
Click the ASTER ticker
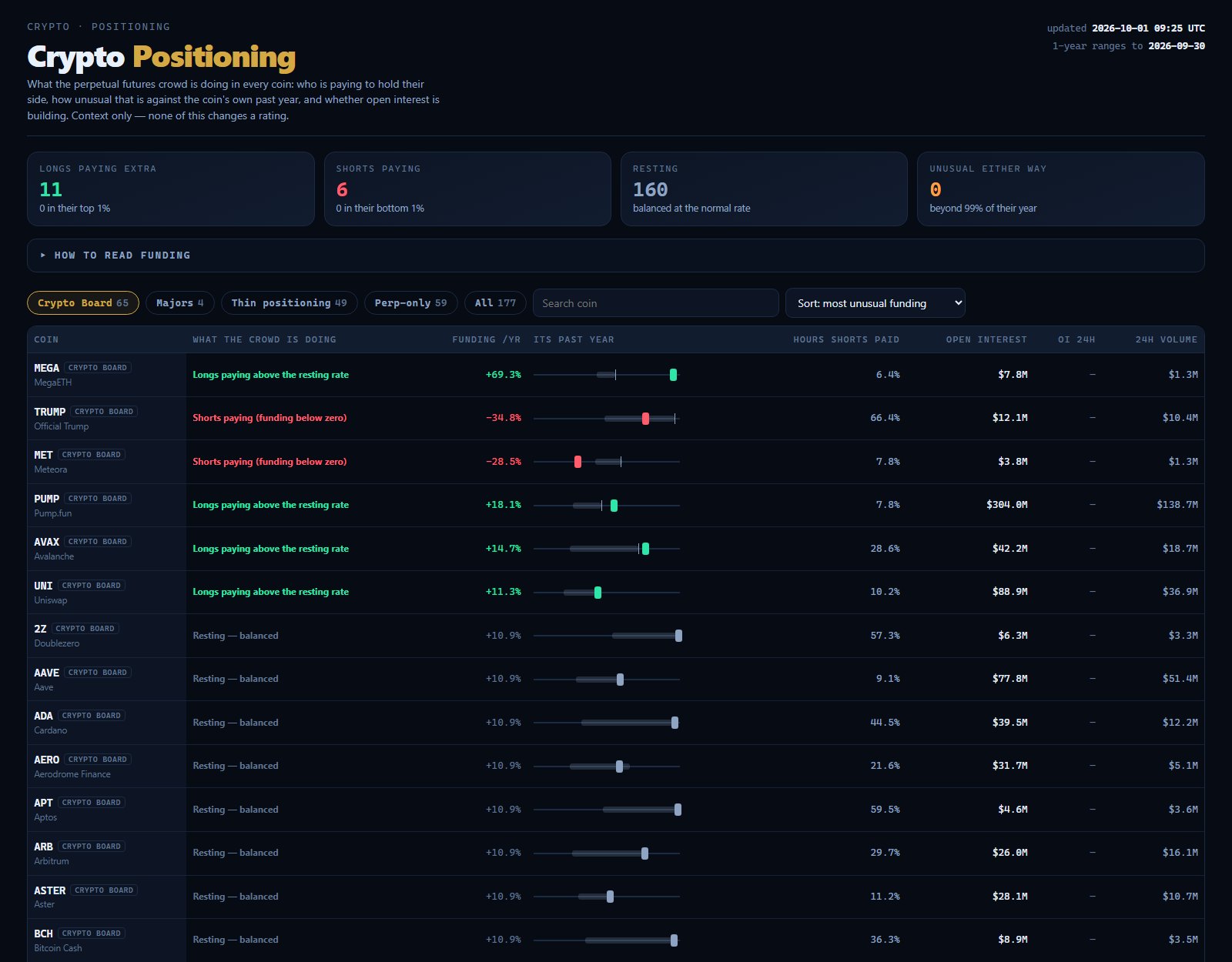coord(49,890)
